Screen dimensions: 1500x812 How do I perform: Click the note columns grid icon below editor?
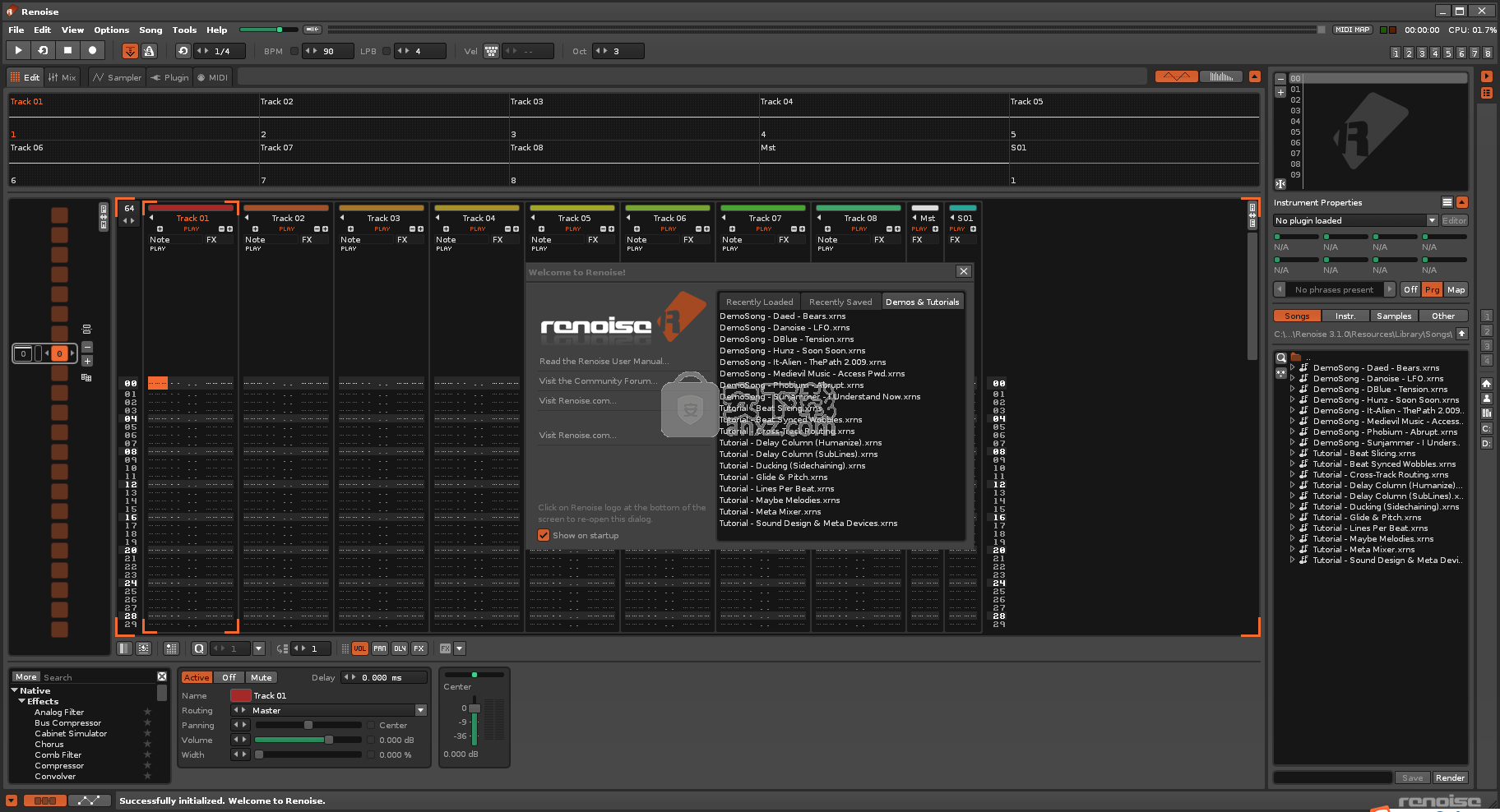pos(171,648)
